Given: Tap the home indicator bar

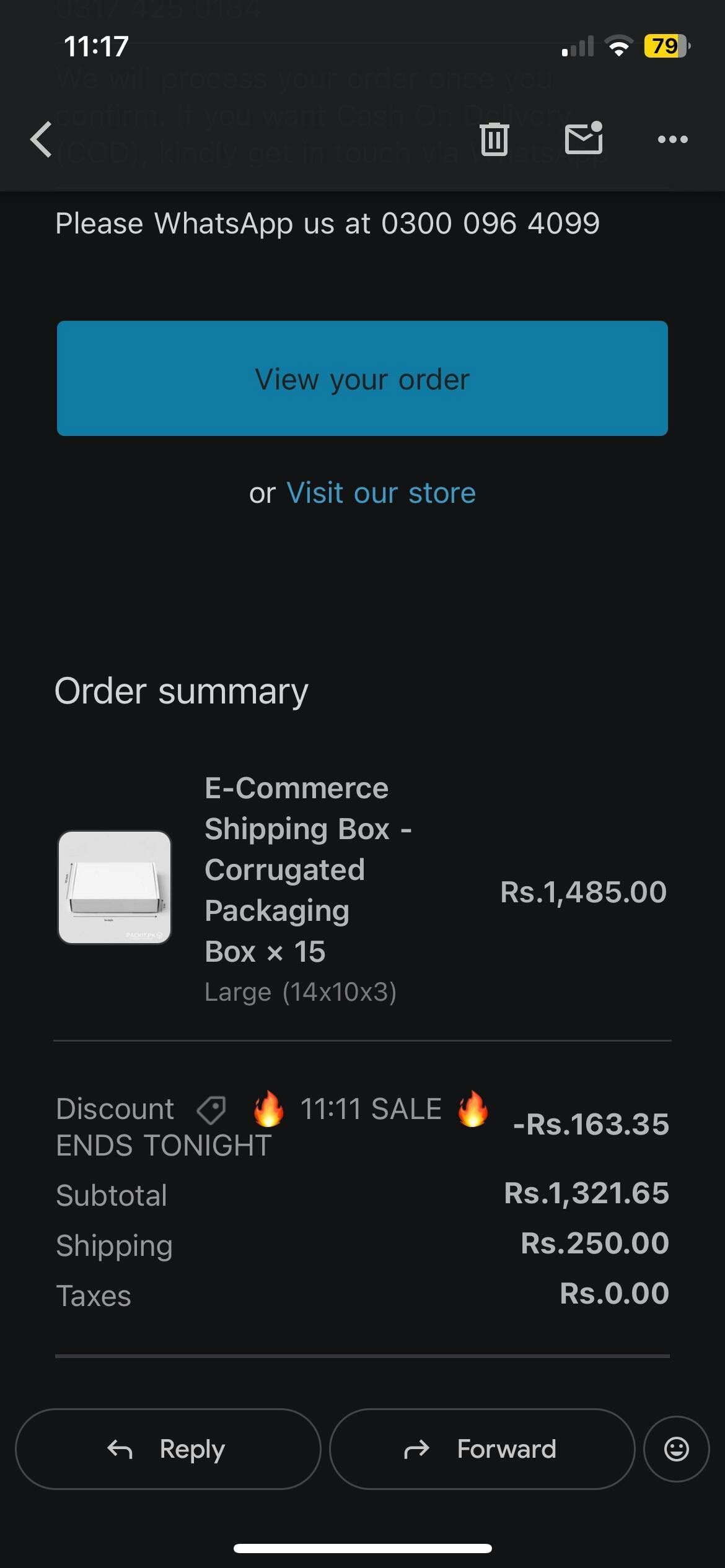Looking at the screenshot, I should [362, 1548].
